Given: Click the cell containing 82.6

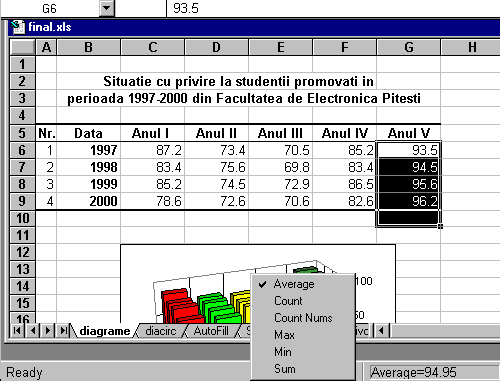Looking at the screenshot, I should 344,201.
